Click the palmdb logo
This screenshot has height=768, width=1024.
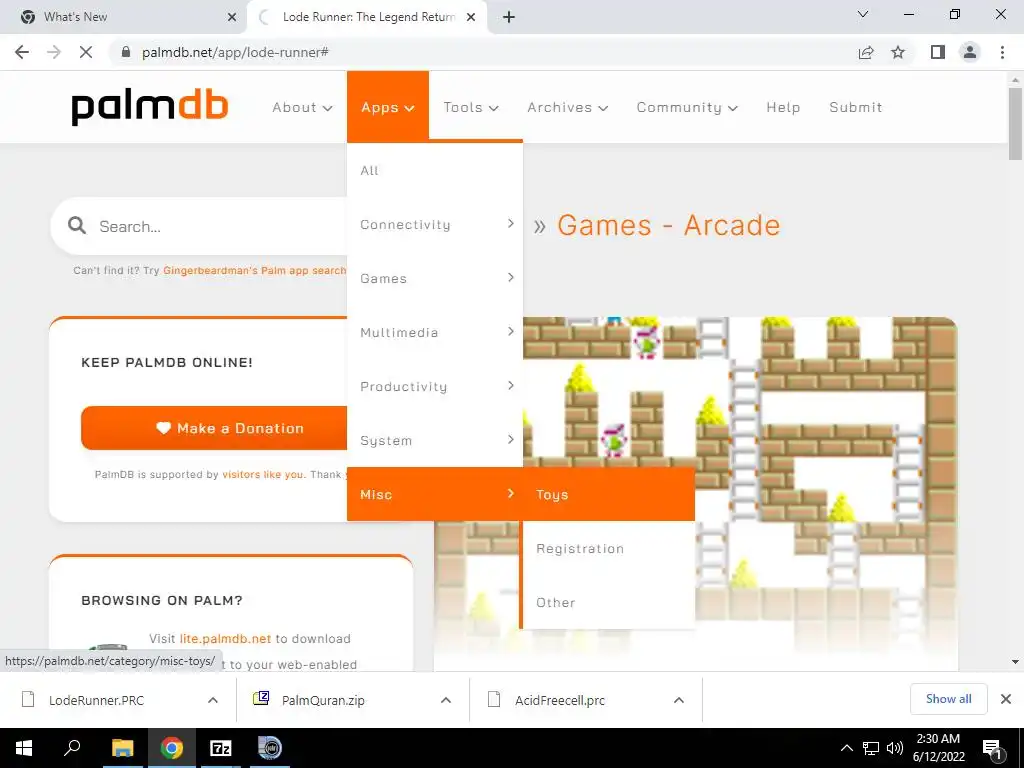pyautogui.click(x=150, y=107)
